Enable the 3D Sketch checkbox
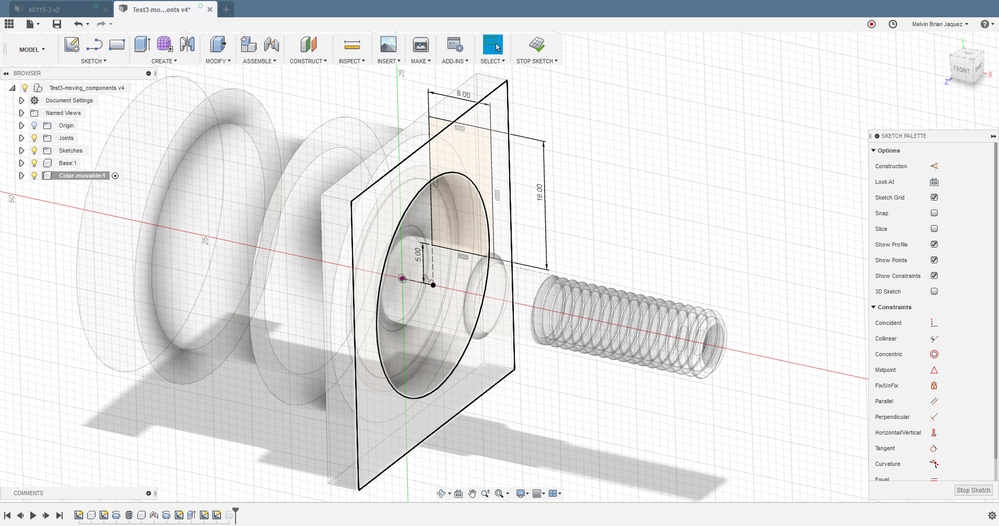 point(934,291)
